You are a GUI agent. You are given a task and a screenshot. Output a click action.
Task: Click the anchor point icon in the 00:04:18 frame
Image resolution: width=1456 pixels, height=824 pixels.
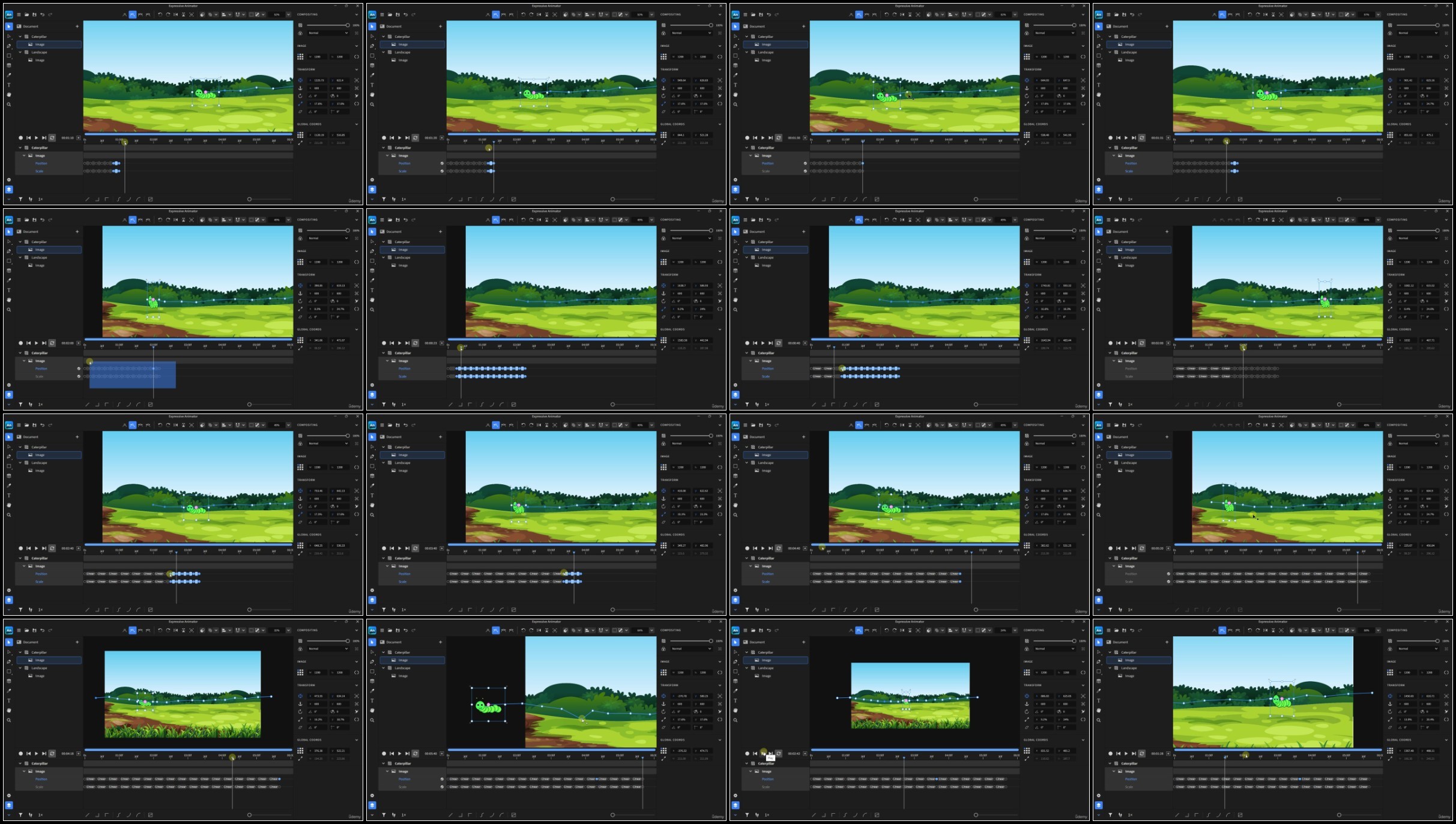click(300, 704)
